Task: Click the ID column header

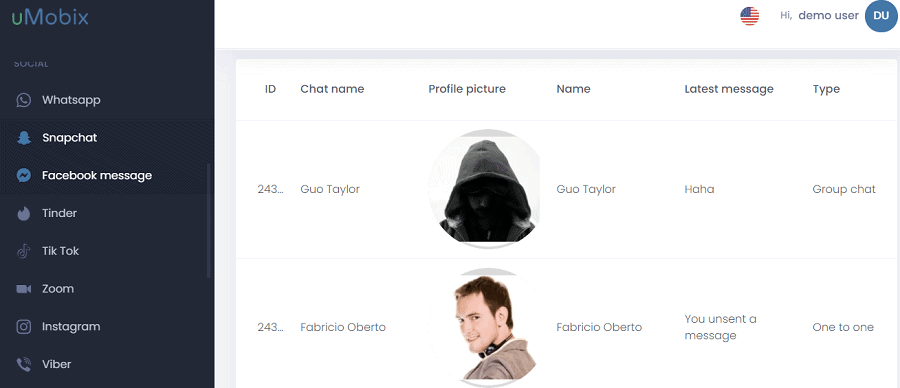Action: coord(270,89)
